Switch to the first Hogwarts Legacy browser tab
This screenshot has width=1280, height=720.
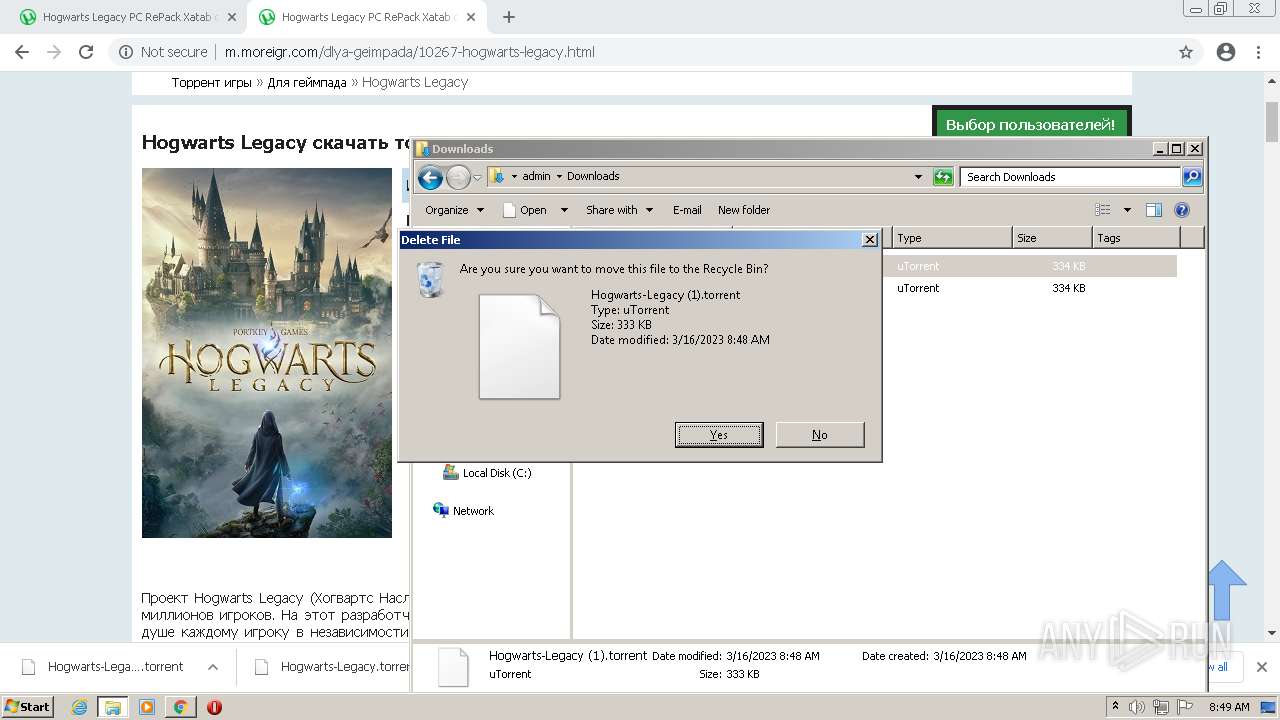125,17
